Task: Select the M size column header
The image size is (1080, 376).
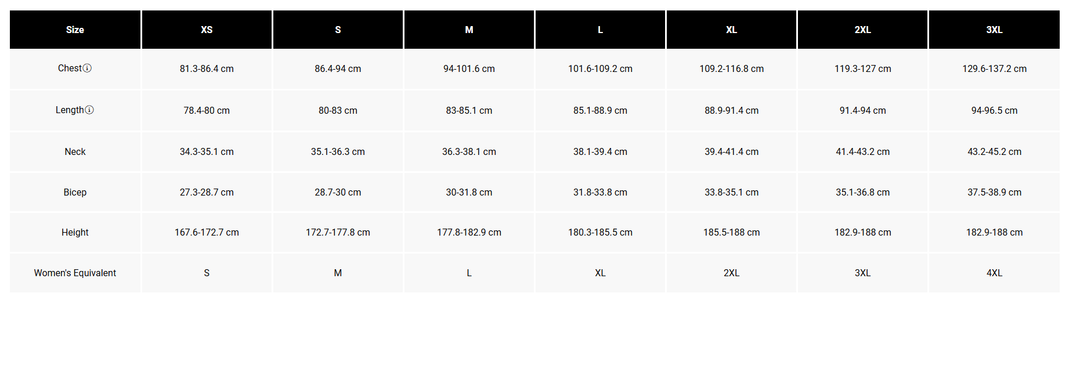Action: tap(469, 30)
